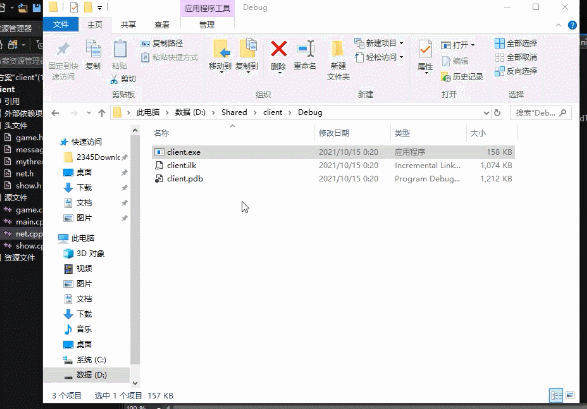Click the Cut scissors button
The image size is (587, 409).
123,79
